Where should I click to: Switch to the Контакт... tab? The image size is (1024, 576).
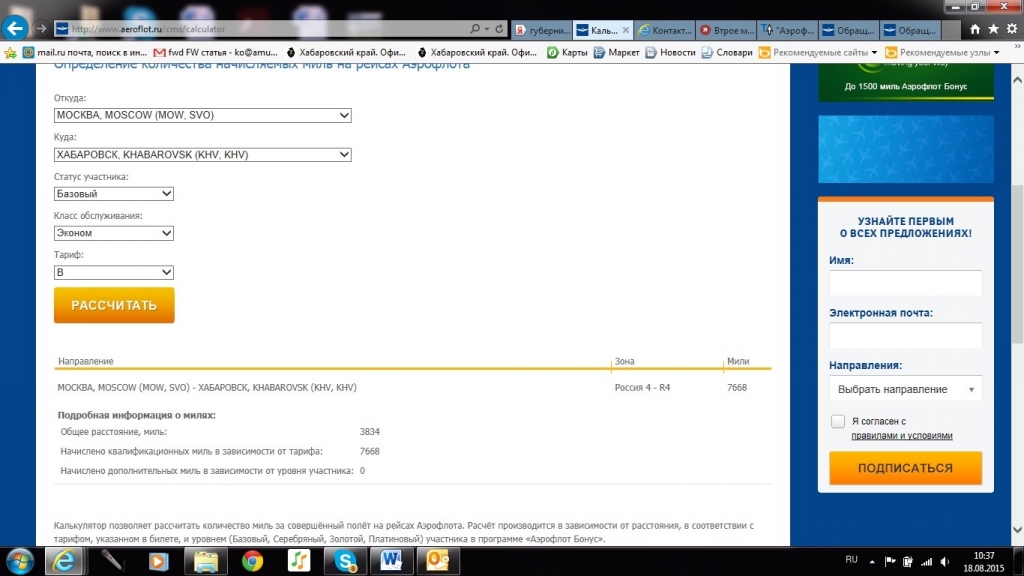tap(665, 30)
